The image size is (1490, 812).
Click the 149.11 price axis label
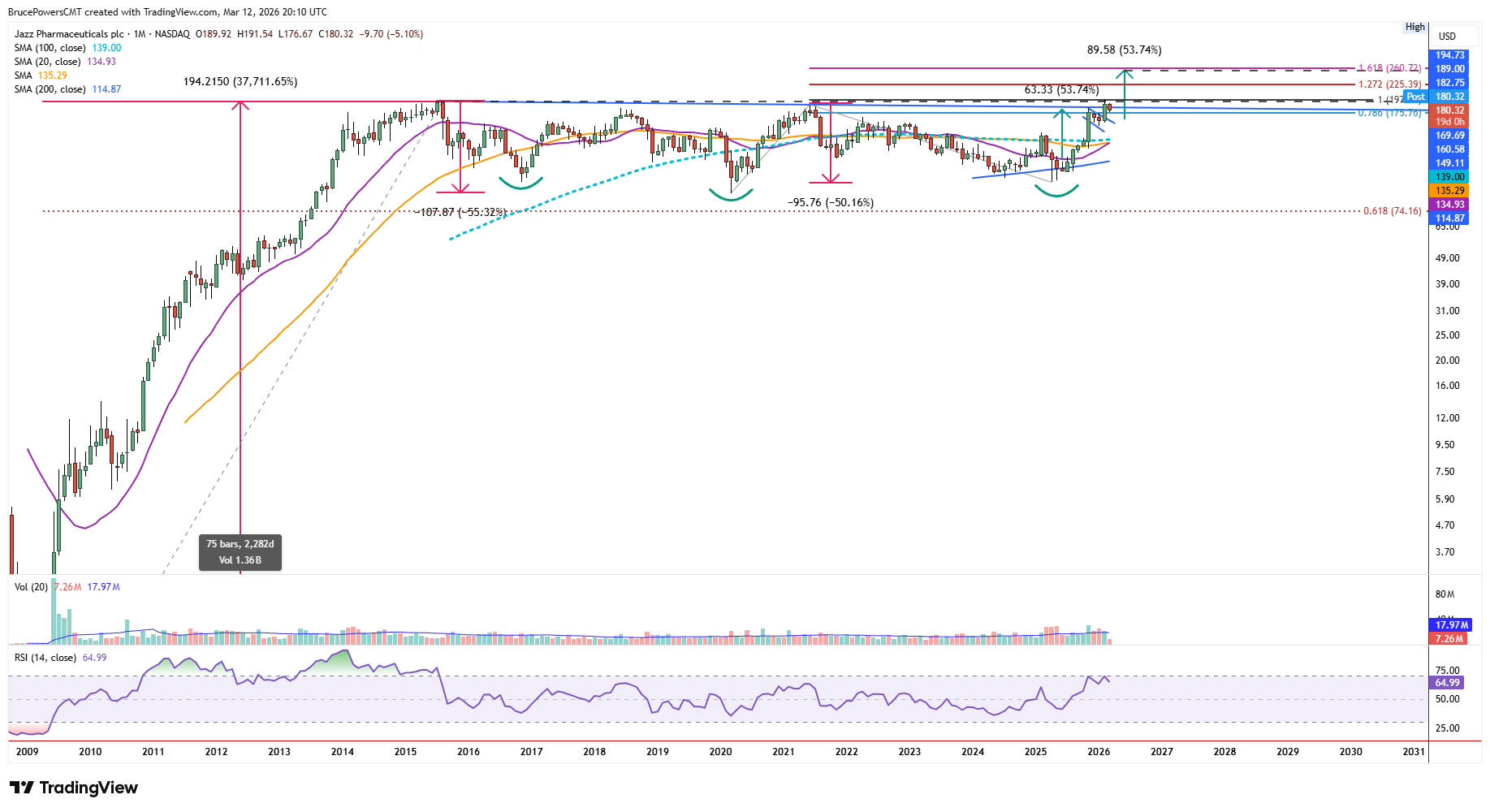click(1449, 163)
